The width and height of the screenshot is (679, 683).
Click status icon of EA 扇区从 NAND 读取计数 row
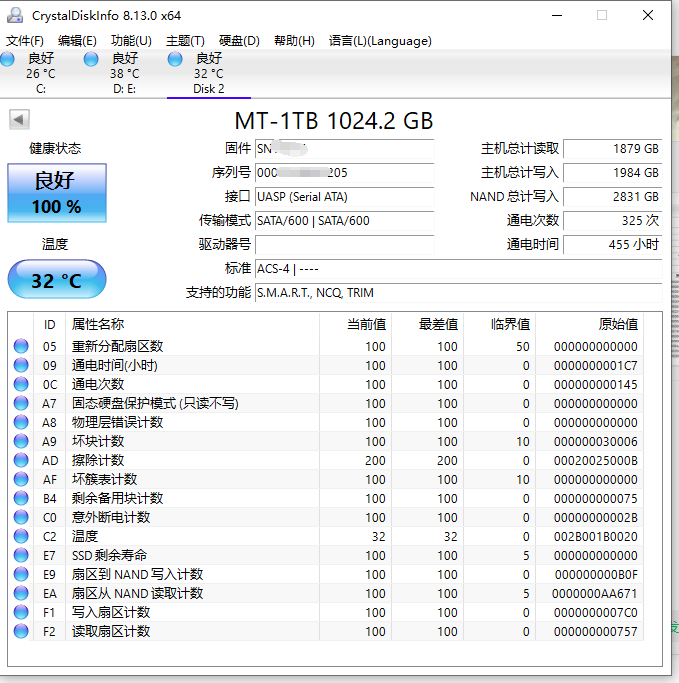pyautogui.click(x=21, y=593)
